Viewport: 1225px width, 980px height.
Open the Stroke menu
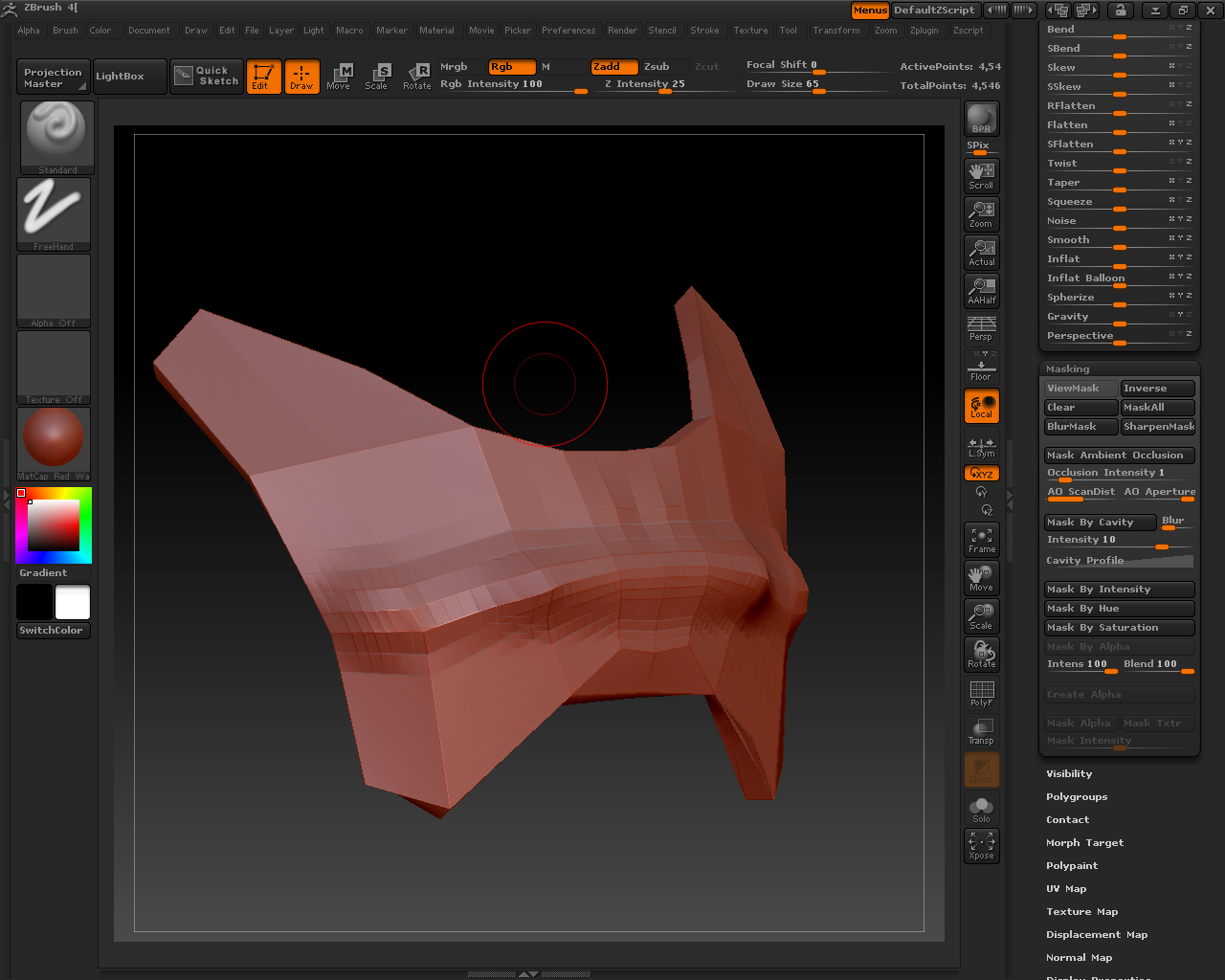pyautogui.click(x=705, y=31)
